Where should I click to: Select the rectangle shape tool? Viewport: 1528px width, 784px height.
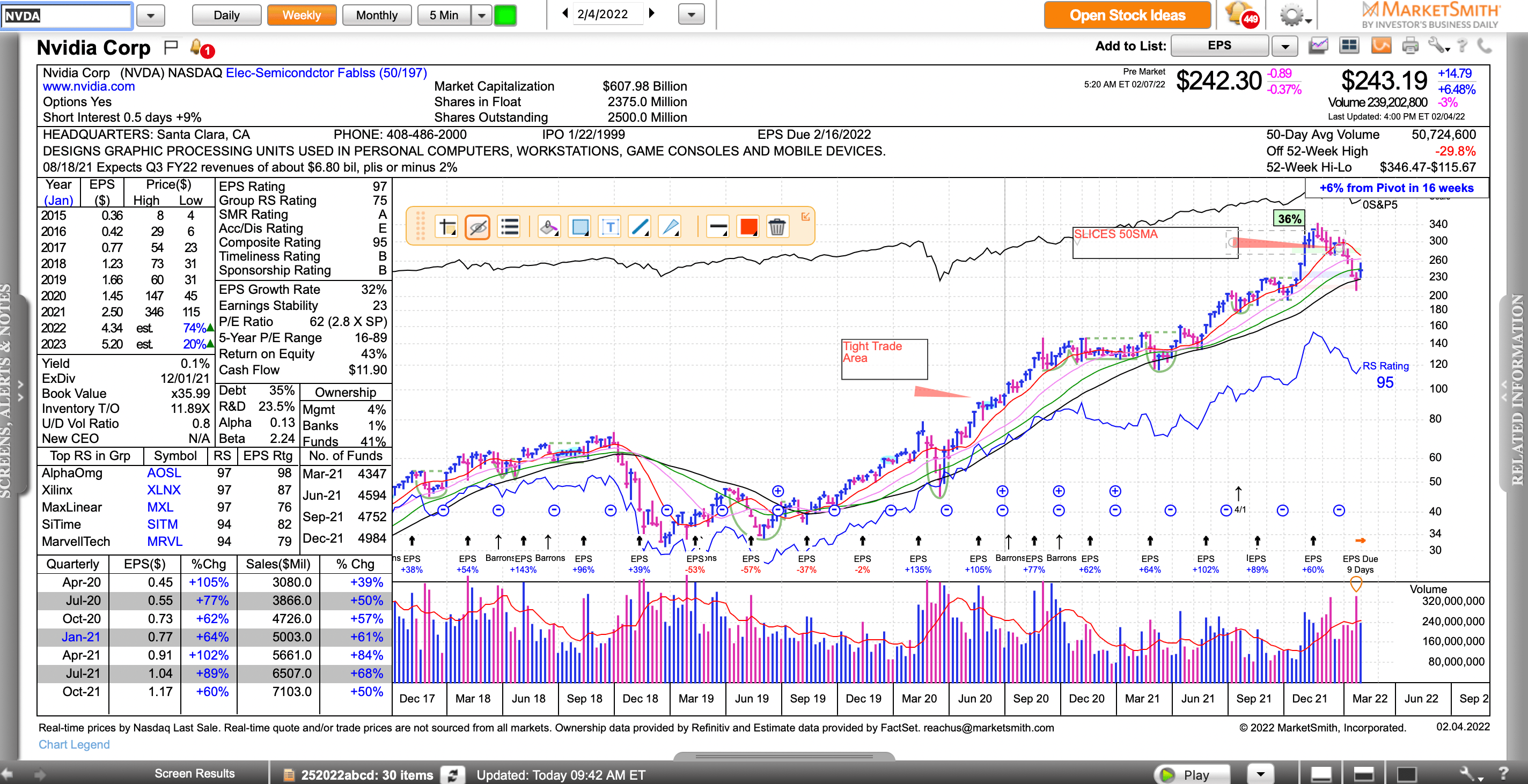point(579,226)
